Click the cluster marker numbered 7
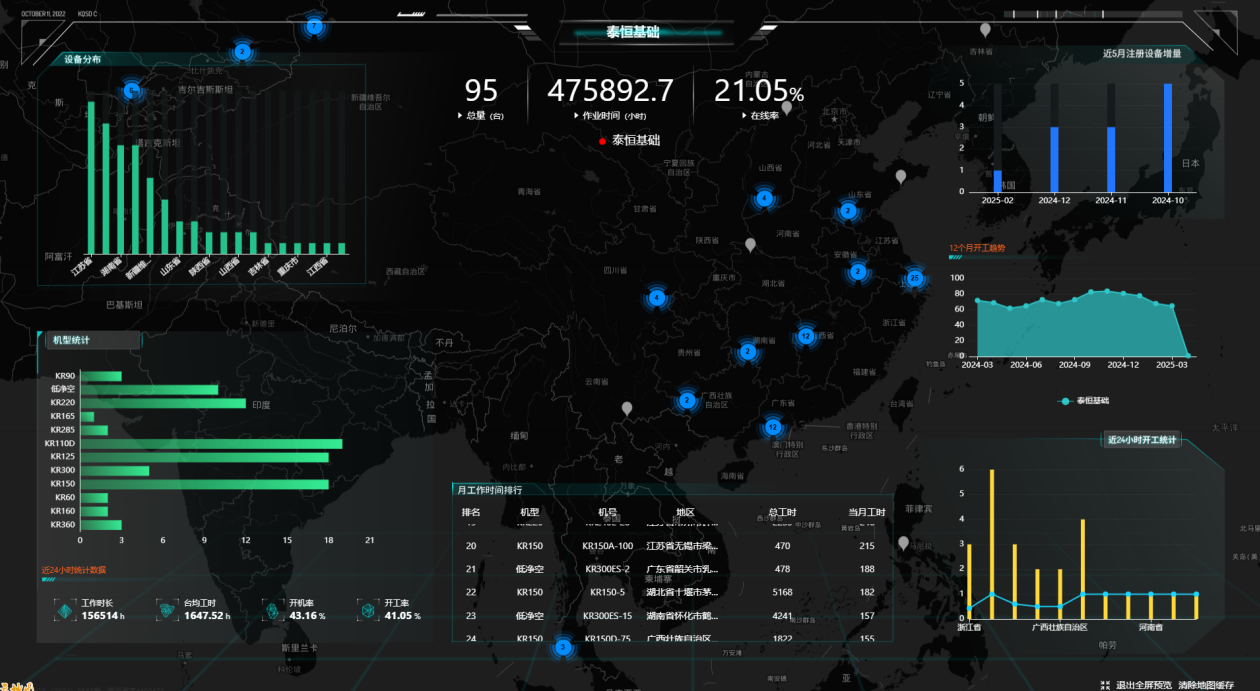 tap(315, 27)
